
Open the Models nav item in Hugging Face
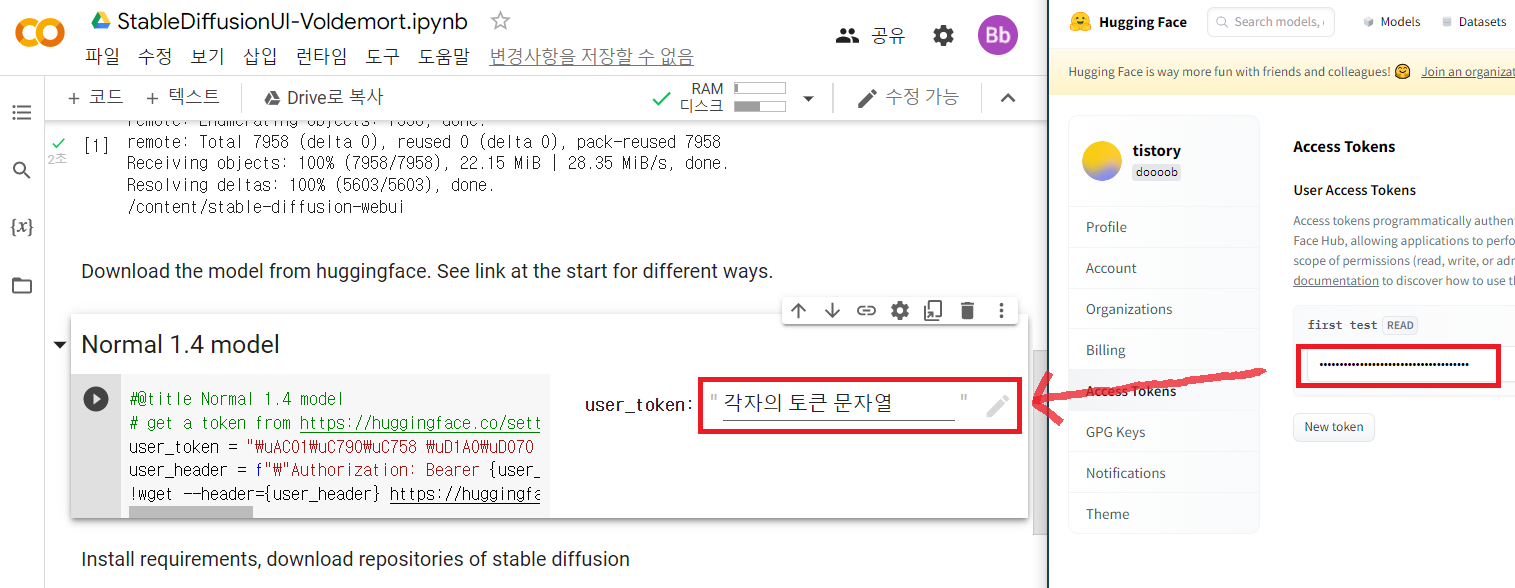(x=1391, y=21)
